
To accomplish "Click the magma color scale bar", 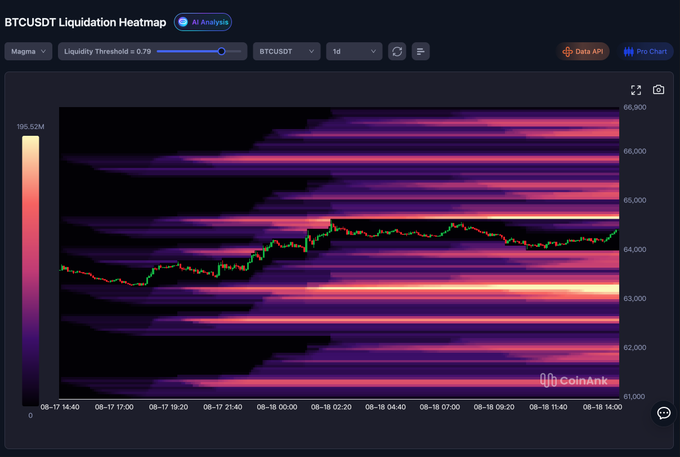I will click(30, 271).
